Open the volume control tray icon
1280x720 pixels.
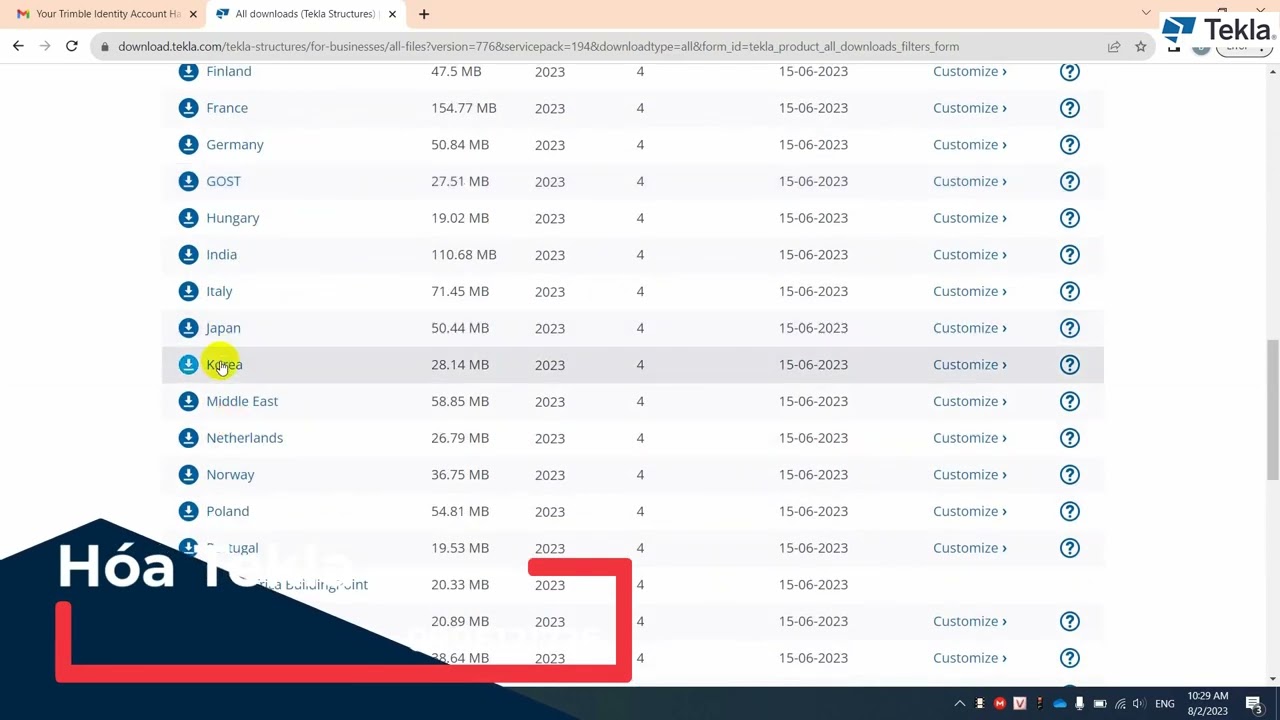pyautogui.click(x=1139, y=703)
